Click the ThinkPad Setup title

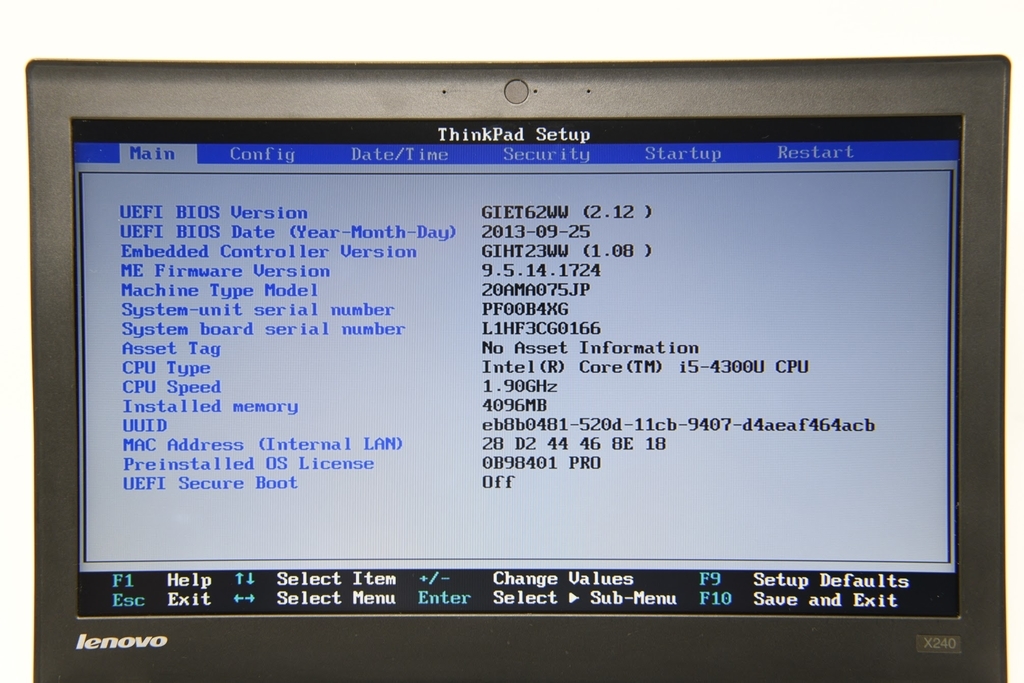(x=513, y=135)
